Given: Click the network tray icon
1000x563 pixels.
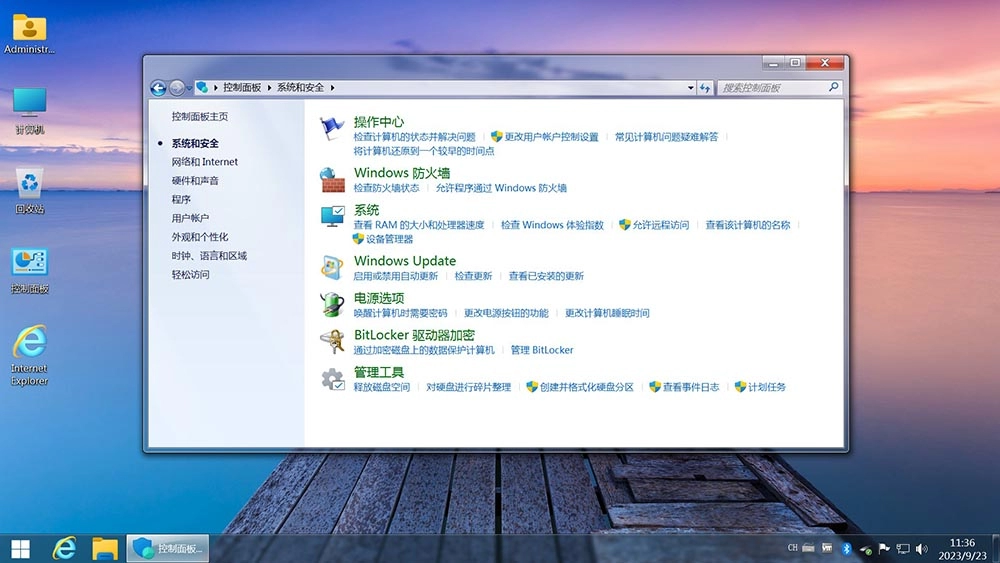Looking at the screenshot, I should pyautogui.click(x=903, y=548).
